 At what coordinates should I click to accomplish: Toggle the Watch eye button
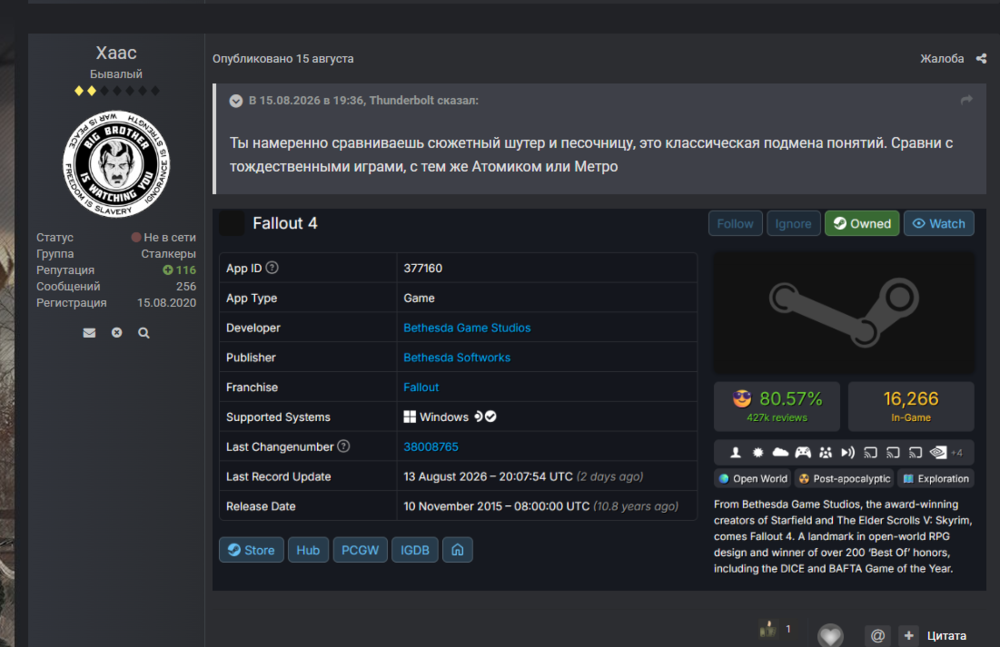tap(939, 223)
